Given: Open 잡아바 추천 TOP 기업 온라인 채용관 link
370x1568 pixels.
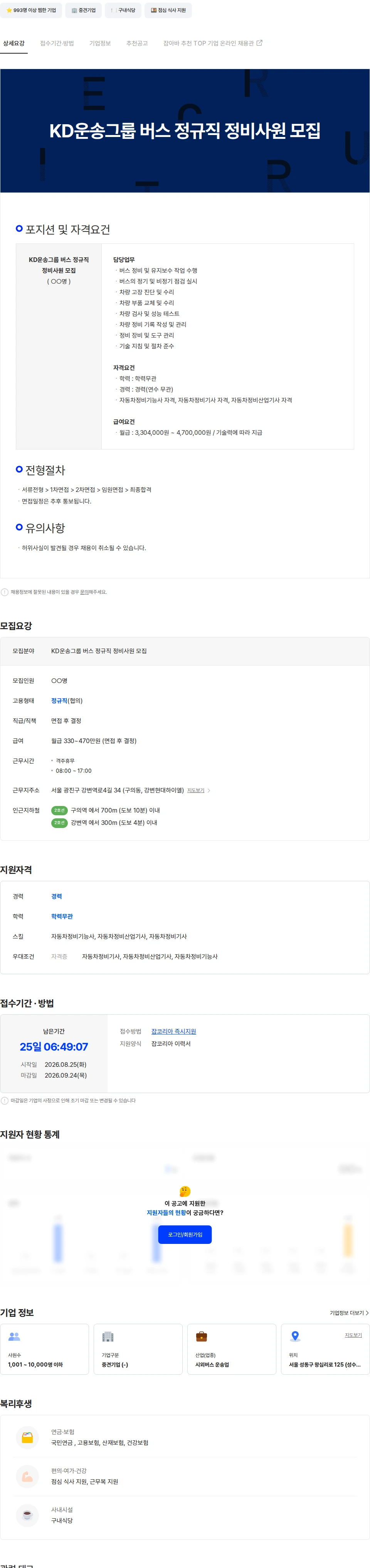Looking at the screenshot, I should [213, 43].
